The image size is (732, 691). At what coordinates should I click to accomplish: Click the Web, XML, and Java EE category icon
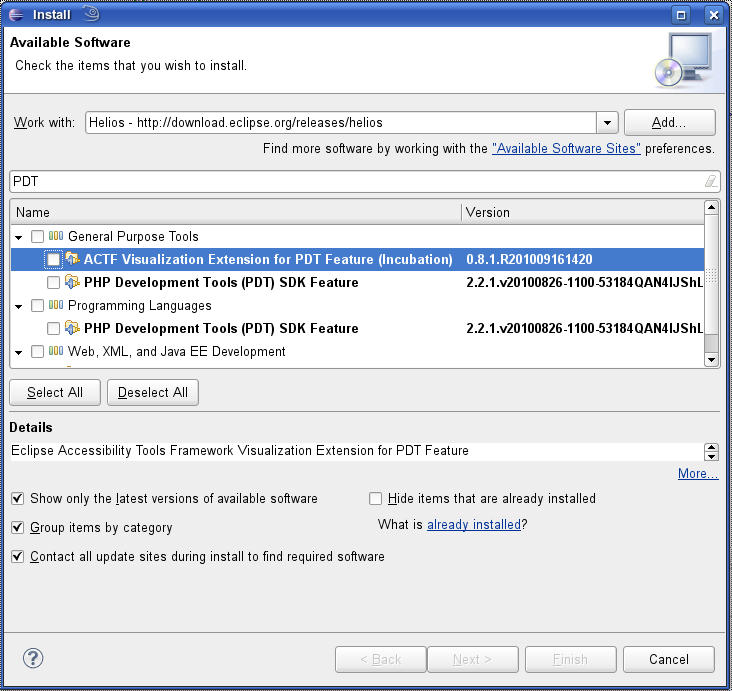[x=56, y=351]
